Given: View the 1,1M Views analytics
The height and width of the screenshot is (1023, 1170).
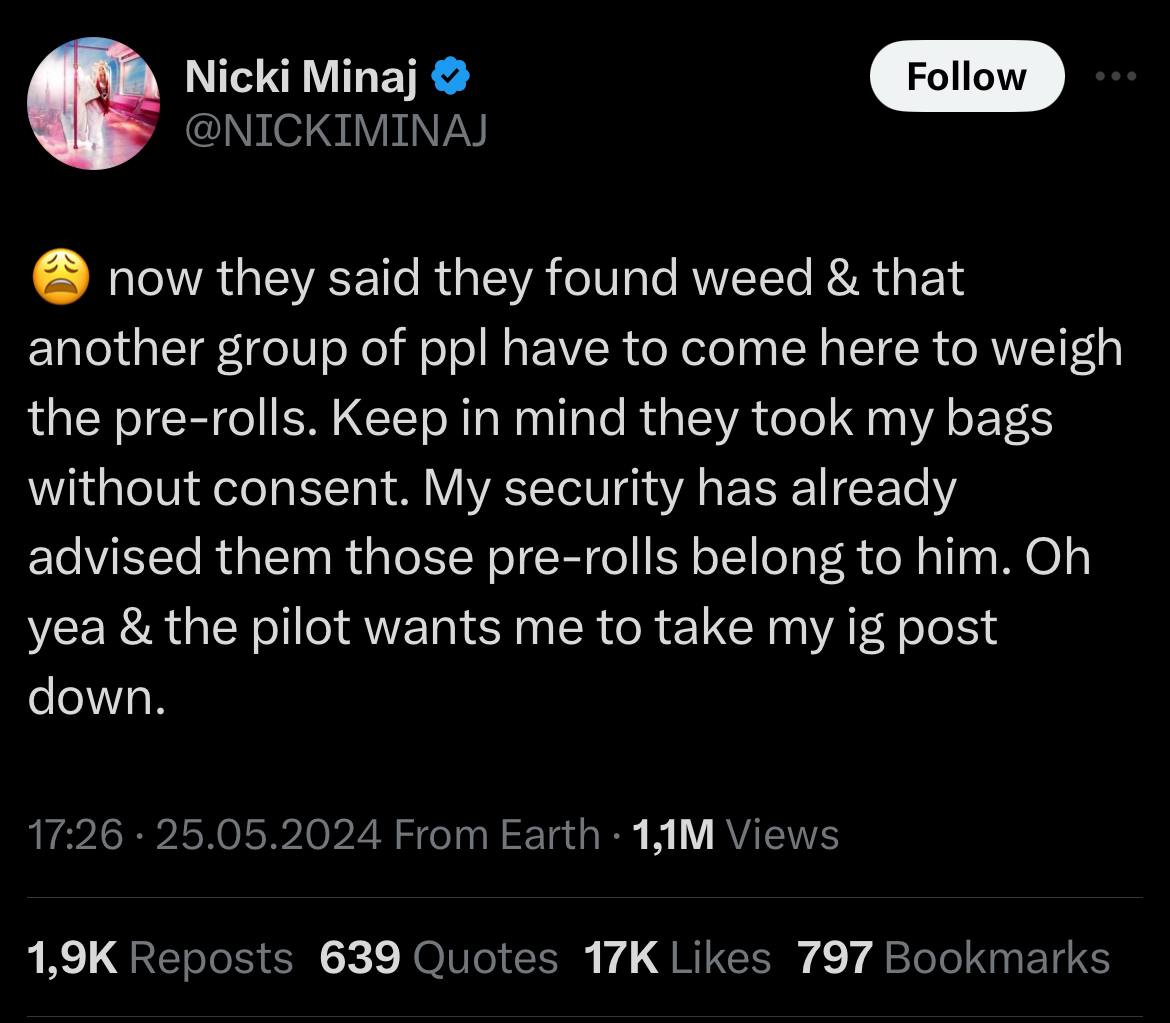Looking at the screenshot, I should pyautogui.click(x=736, y=834).
